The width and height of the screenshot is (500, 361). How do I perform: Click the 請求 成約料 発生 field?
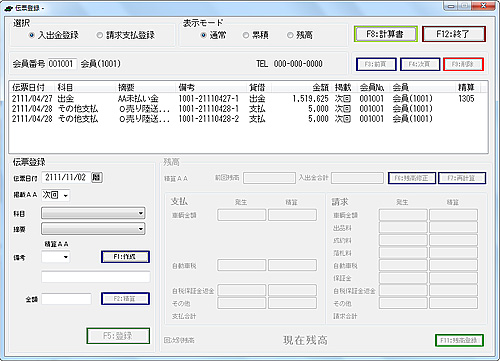point(403,240)
